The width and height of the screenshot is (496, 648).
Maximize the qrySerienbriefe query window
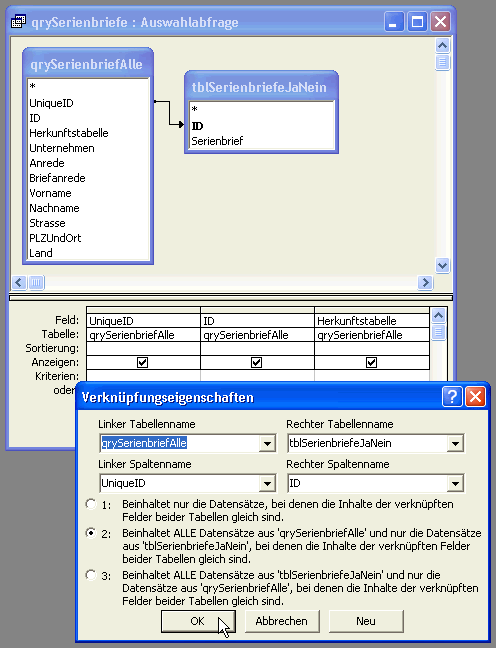coord(417,21)
